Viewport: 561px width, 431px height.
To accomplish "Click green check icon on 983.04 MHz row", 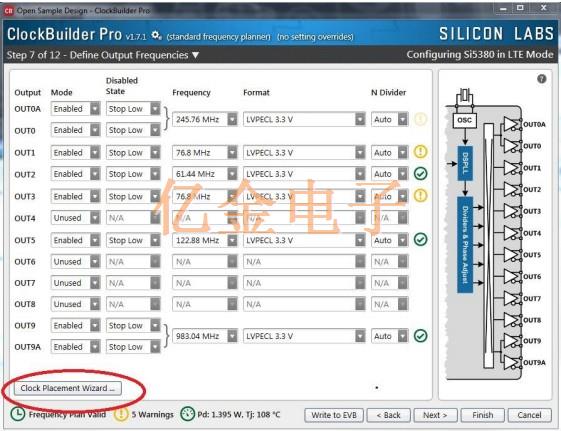I will point(420,336).
